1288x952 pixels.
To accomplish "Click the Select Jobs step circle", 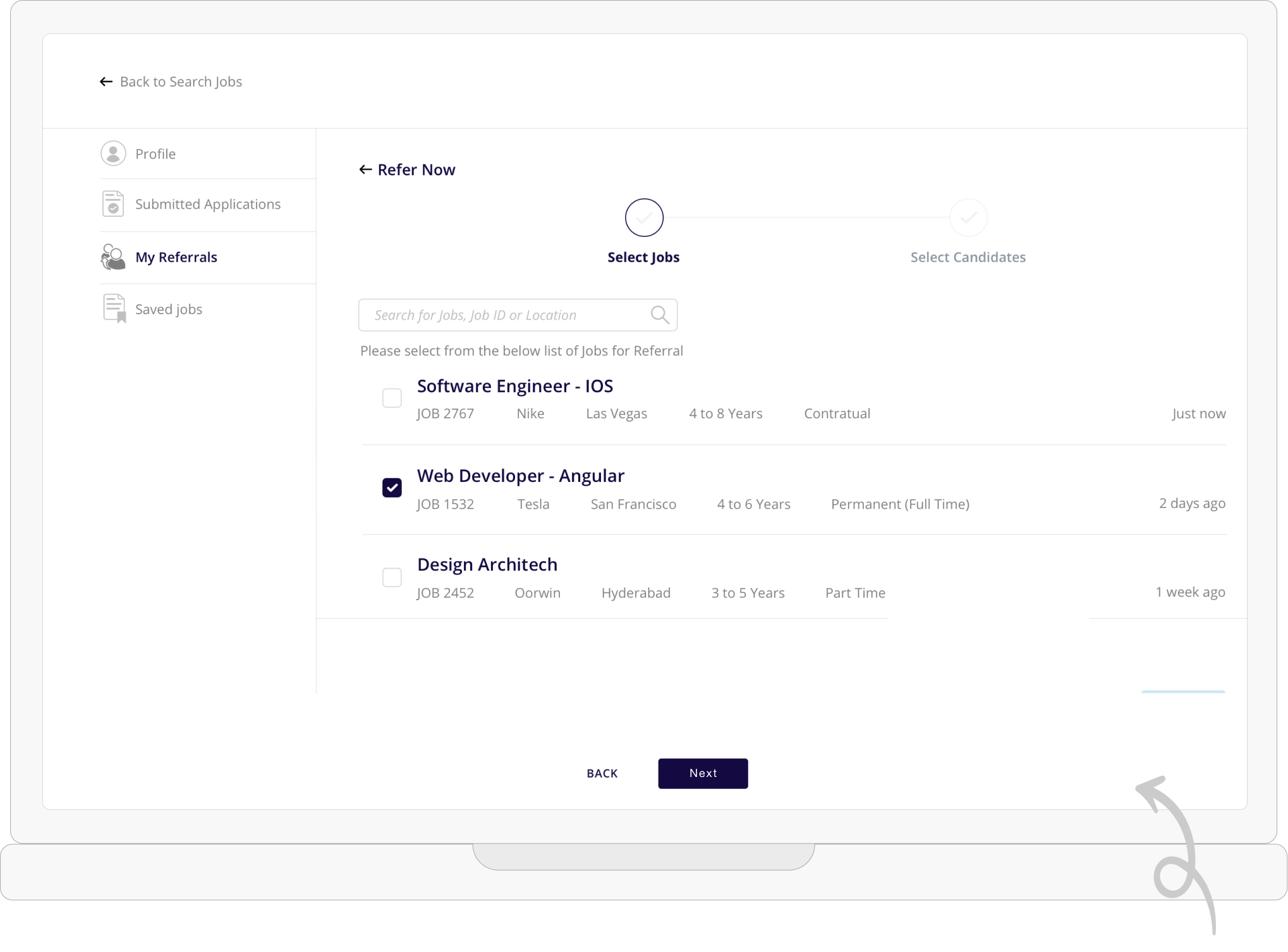I will coord(644,218).
